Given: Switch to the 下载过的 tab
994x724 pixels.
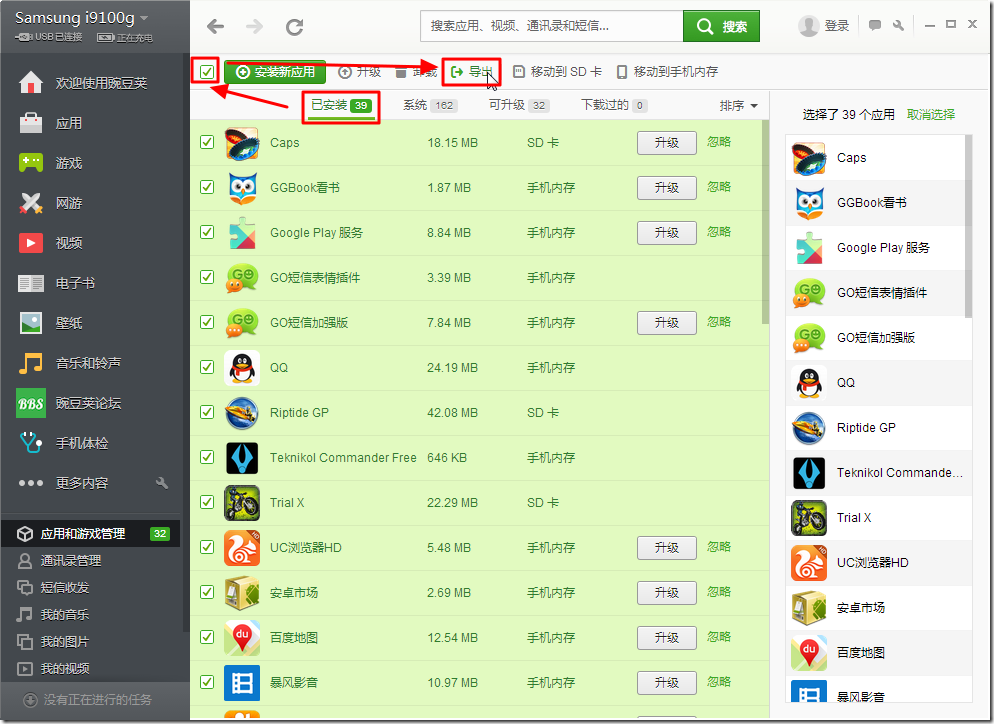Looking at the screenshot, I should (614, 105).
